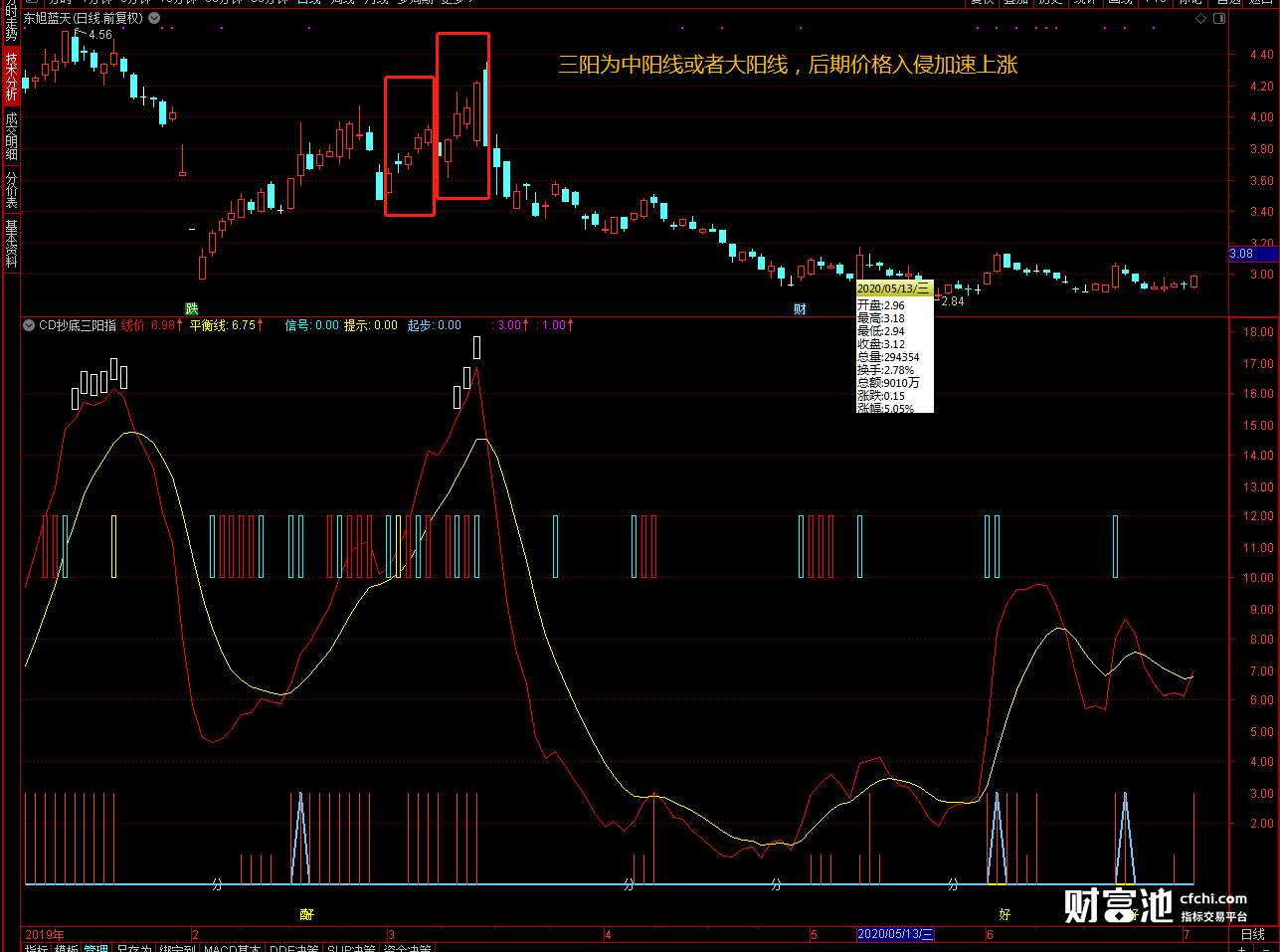Click the yellow 配 marker near bottom axis
1280x952 pixels.
pyautogui.click(x=306, y=913)
